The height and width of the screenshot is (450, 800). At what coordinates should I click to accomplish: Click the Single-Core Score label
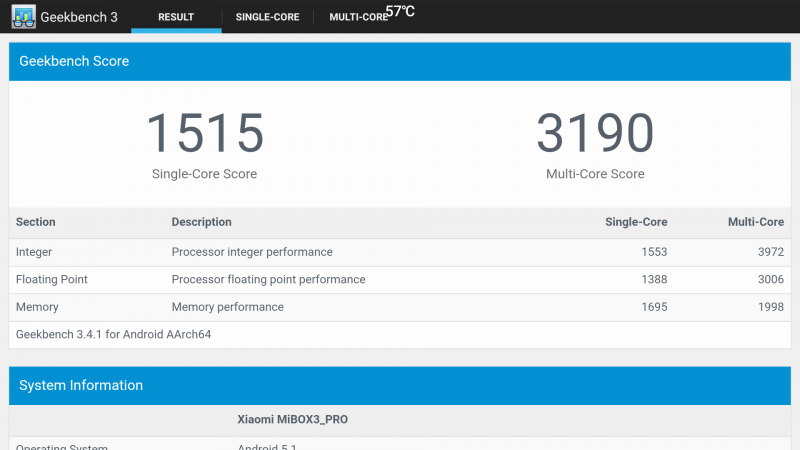(x=205, y=174)
